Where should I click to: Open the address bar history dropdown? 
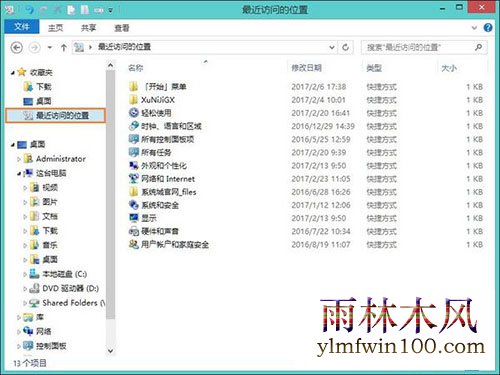[x=332, y=47]
